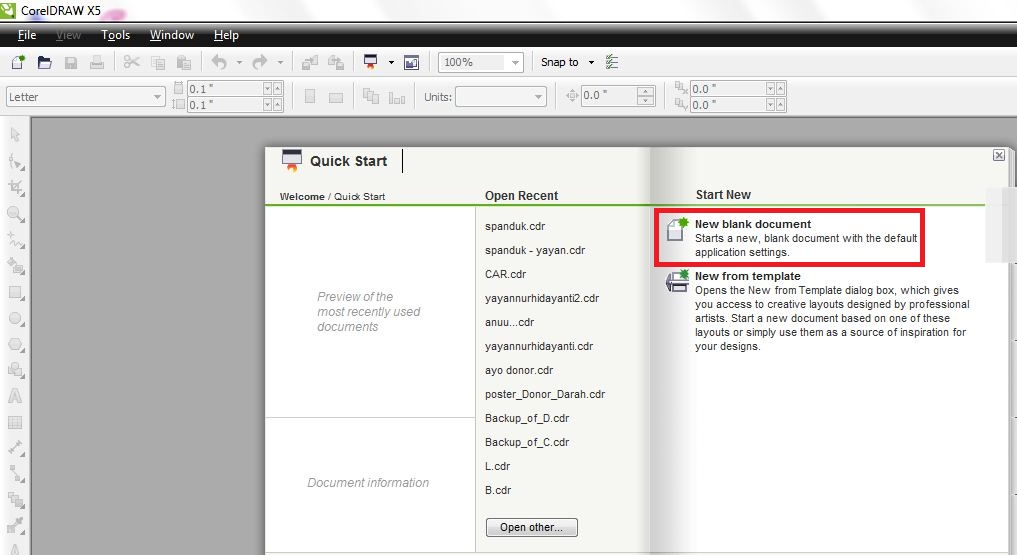Select the Rectangle tool in toolbox
The height and width of the screenshot is (555, 1017).
pos(16,293)
